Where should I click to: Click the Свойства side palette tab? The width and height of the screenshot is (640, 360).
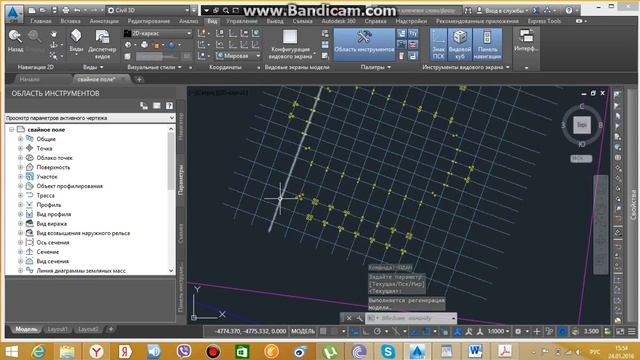pyautogui.click(x=633, y=206)
